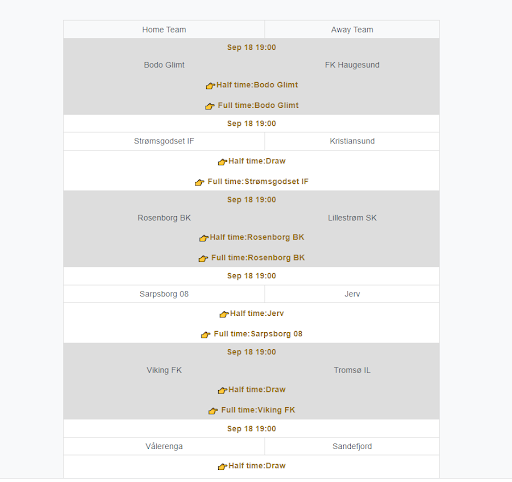Click the Strømsgodset IF team cell

click(x=164, y=141)
